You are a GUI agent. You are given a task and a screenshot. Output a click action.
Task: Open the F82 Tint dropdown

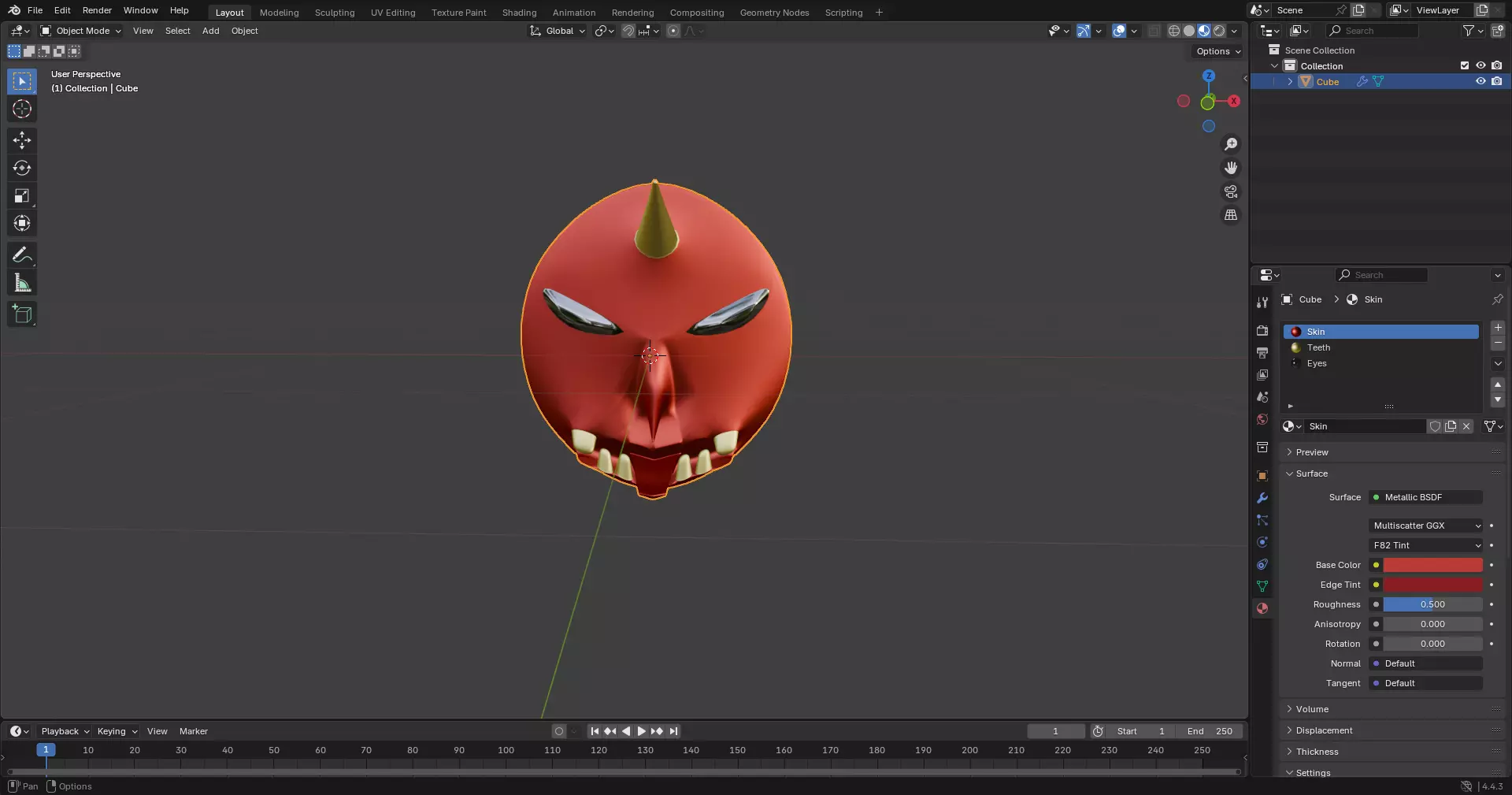[x=1427, y=545]
